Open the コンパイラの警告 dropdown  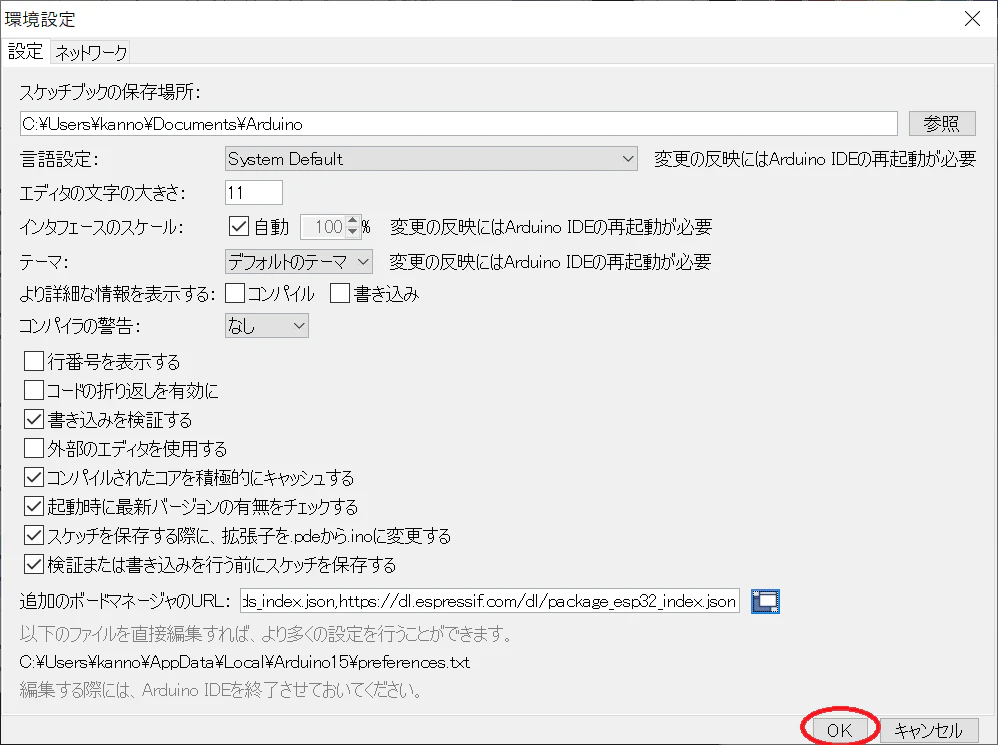(267, 326)
